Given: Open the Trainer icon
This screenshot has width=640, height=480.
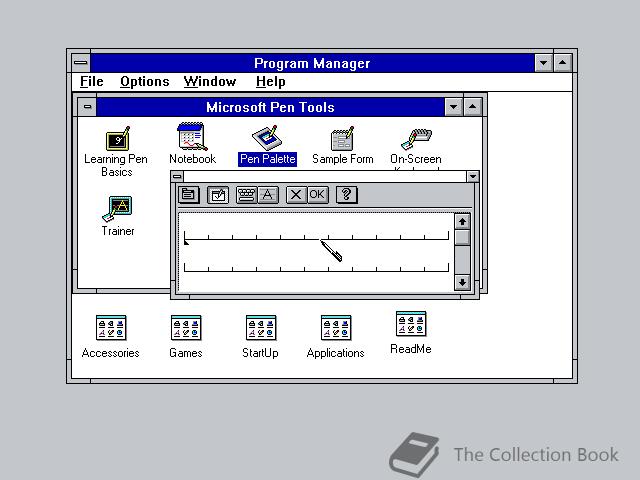Looking at the screenshot, I should click(x=118, y=209).
